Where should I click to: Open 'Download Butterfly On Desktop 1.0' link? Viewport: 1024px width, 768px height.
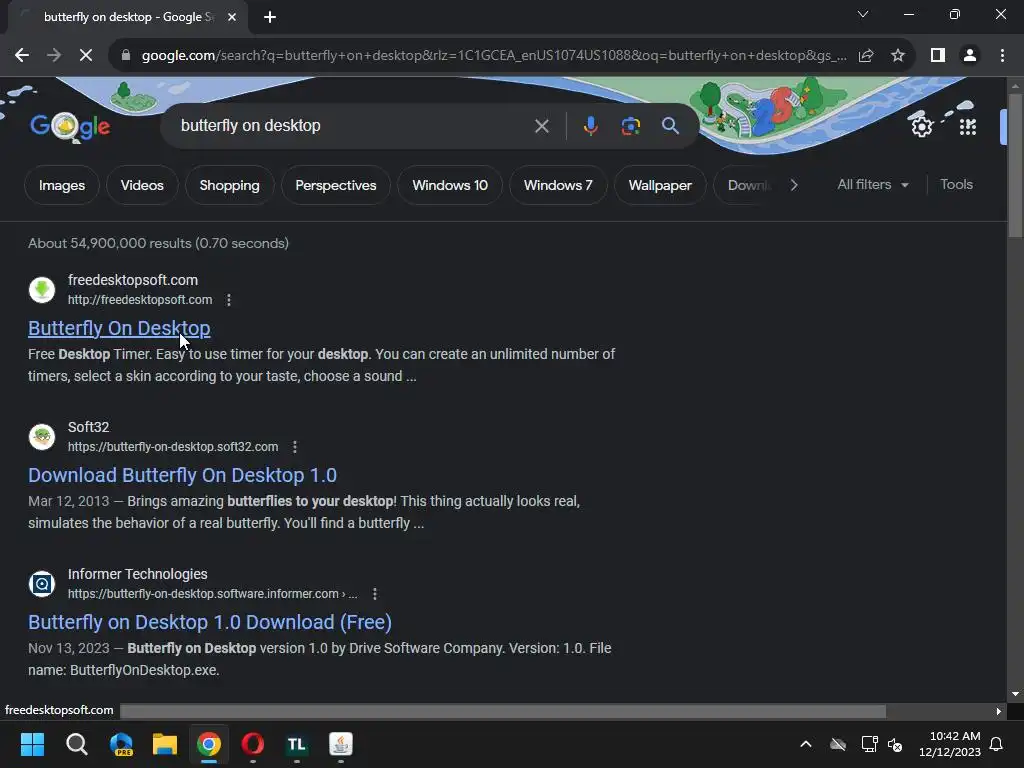[x=182, y=475]
